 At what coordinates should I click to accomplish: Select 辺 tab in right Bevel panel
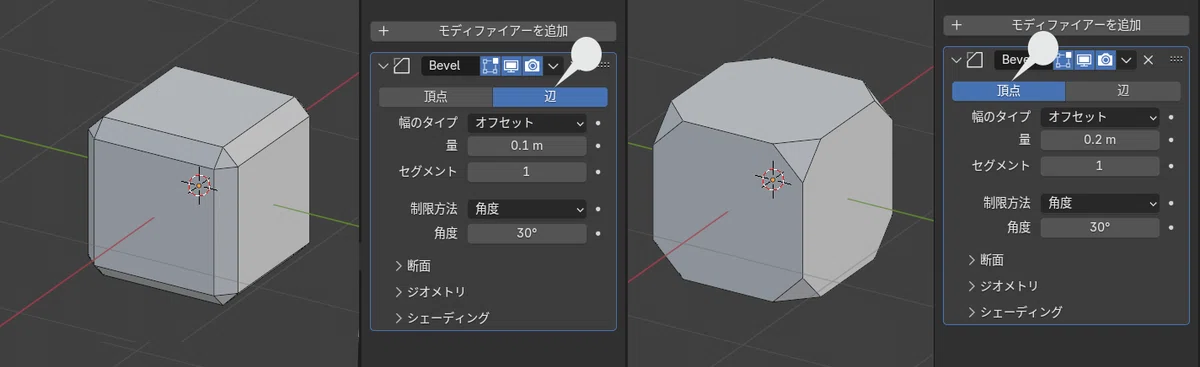[1122, 91]
